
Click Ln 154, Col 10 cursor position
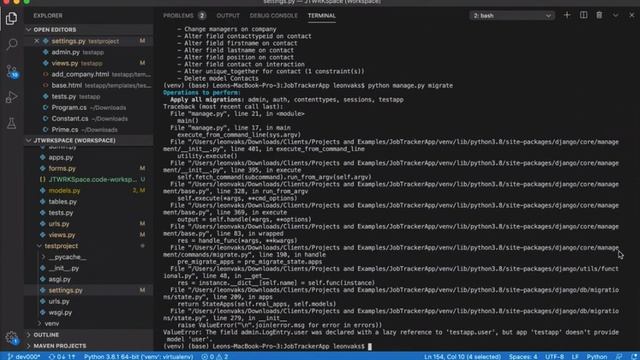click(x=462, y=356)
